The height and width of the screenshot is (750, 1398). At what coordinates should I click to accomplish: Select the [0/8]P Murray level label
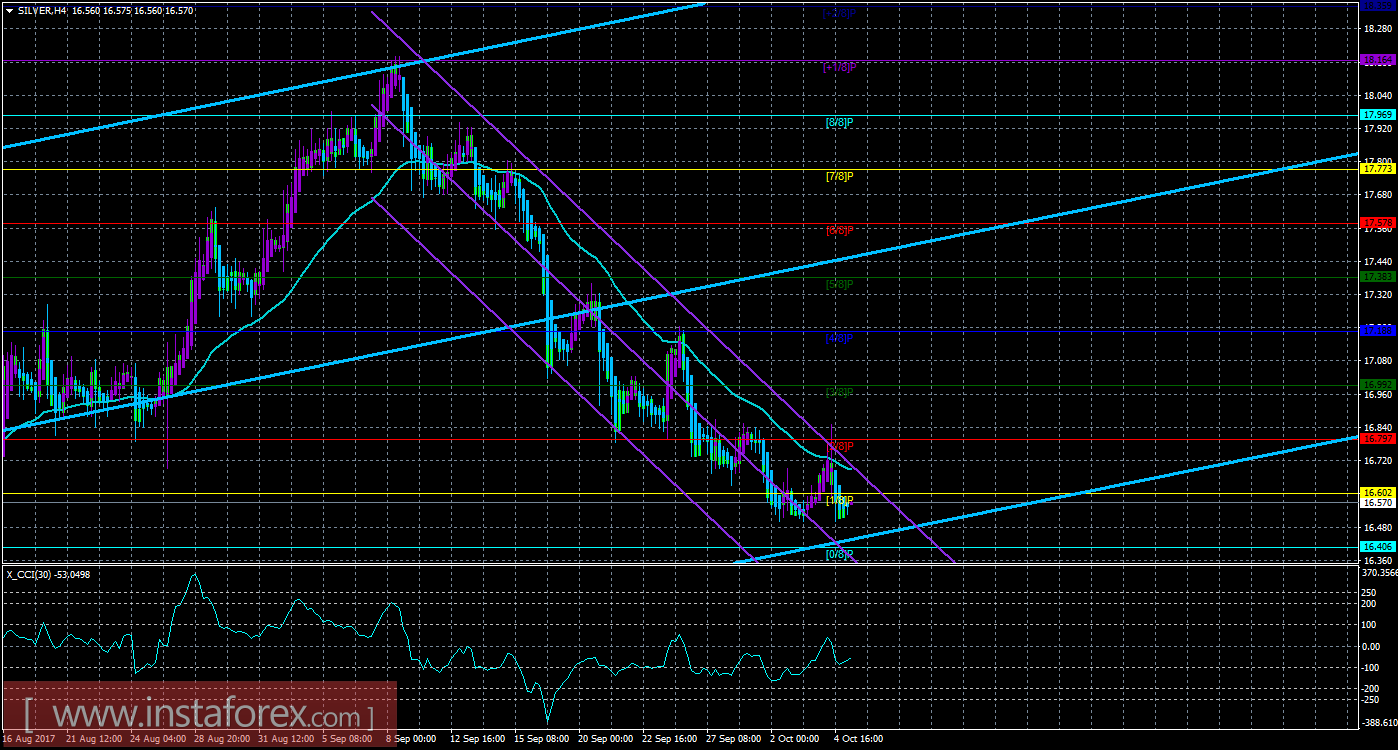840,554
